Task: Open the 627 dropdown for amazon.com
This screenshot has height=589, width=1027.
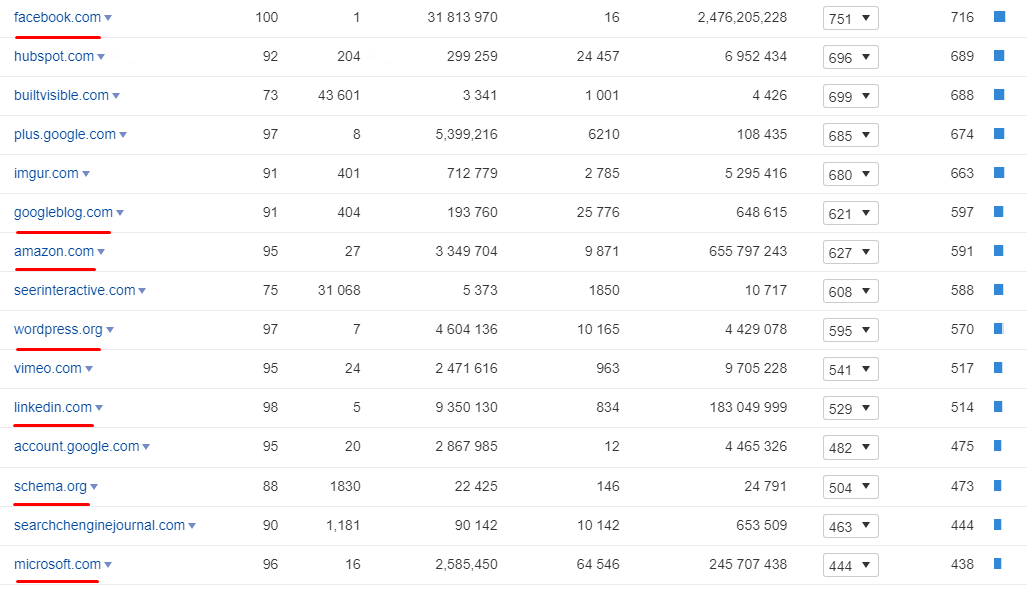Action: tap(850, 252)
